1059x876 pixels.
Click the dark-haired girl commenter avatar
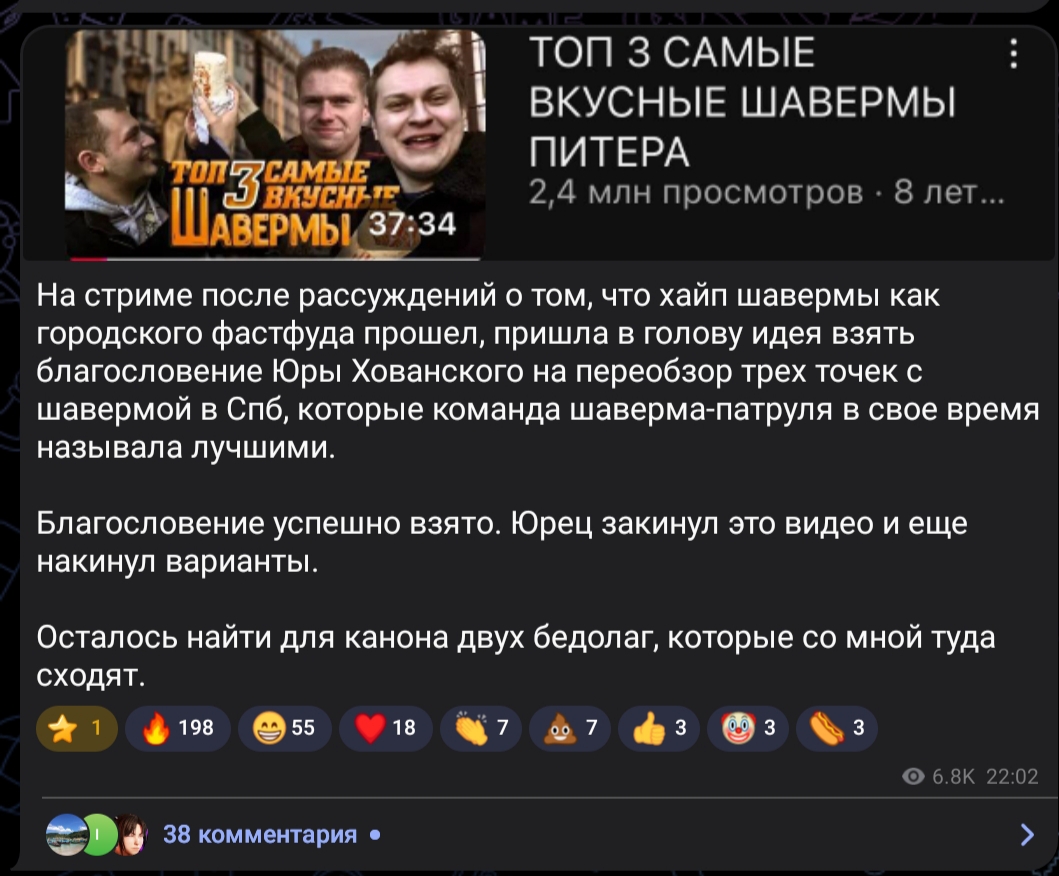130,835
